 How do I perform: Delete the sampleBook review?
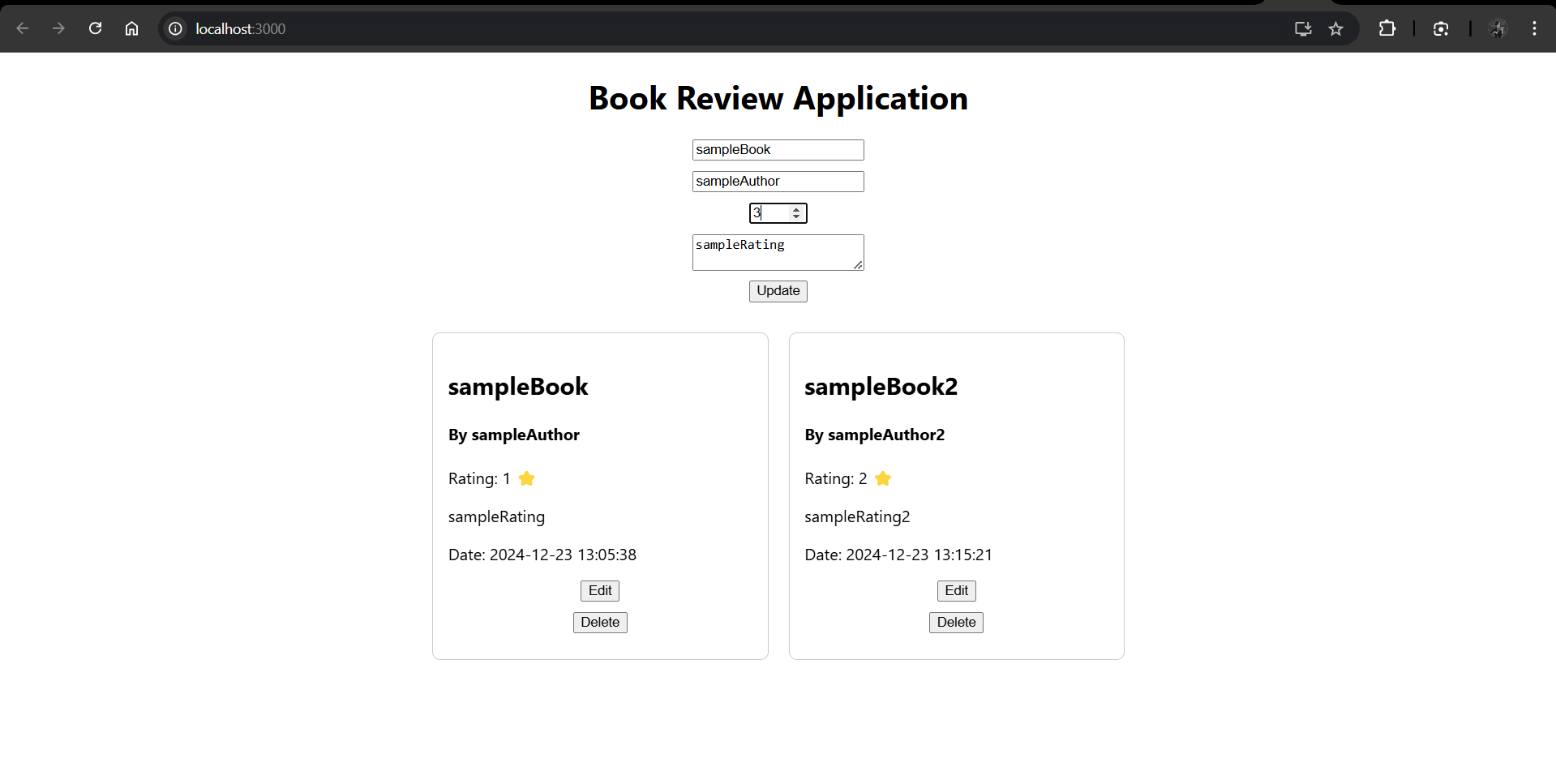tap(600, 623)
